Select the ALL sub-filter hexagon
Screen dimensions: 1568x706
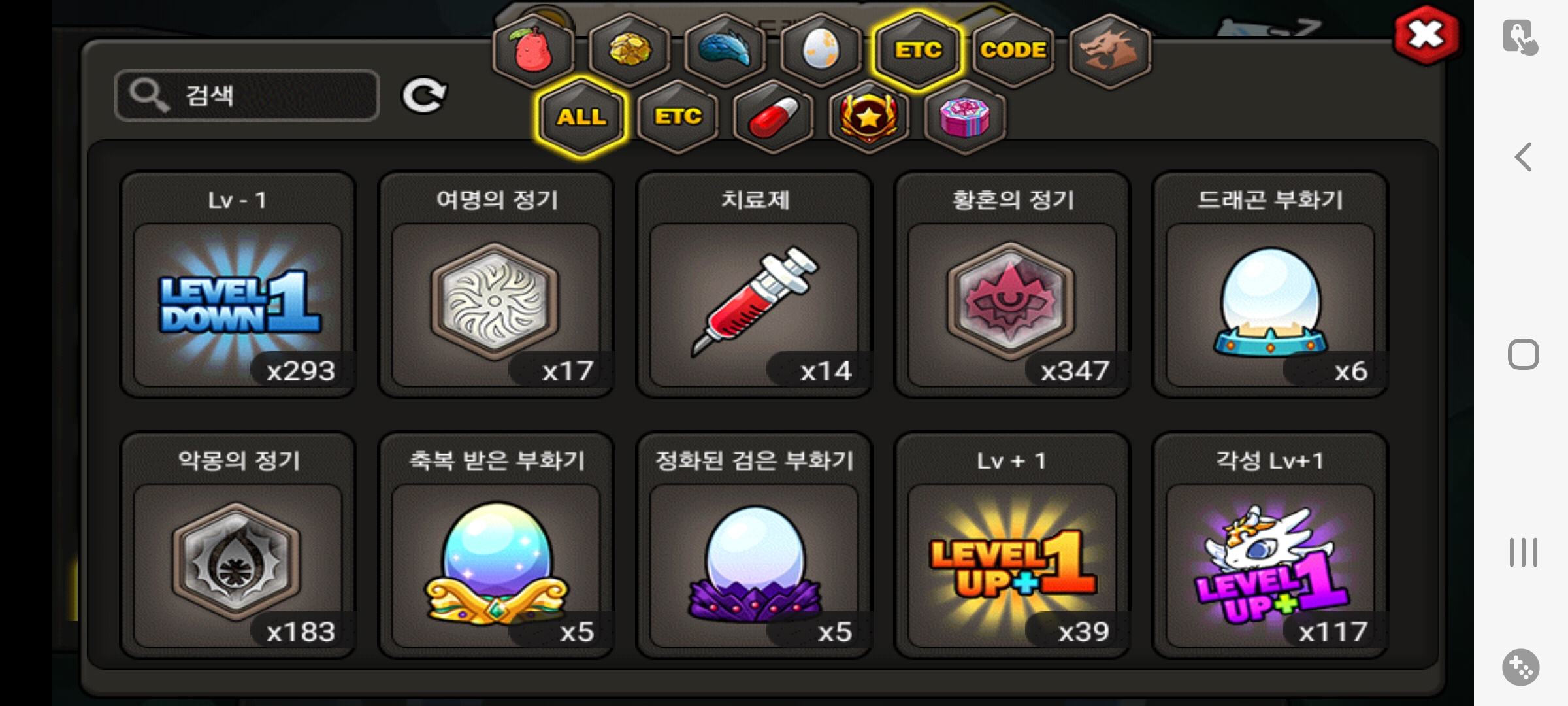coord(581,117)
